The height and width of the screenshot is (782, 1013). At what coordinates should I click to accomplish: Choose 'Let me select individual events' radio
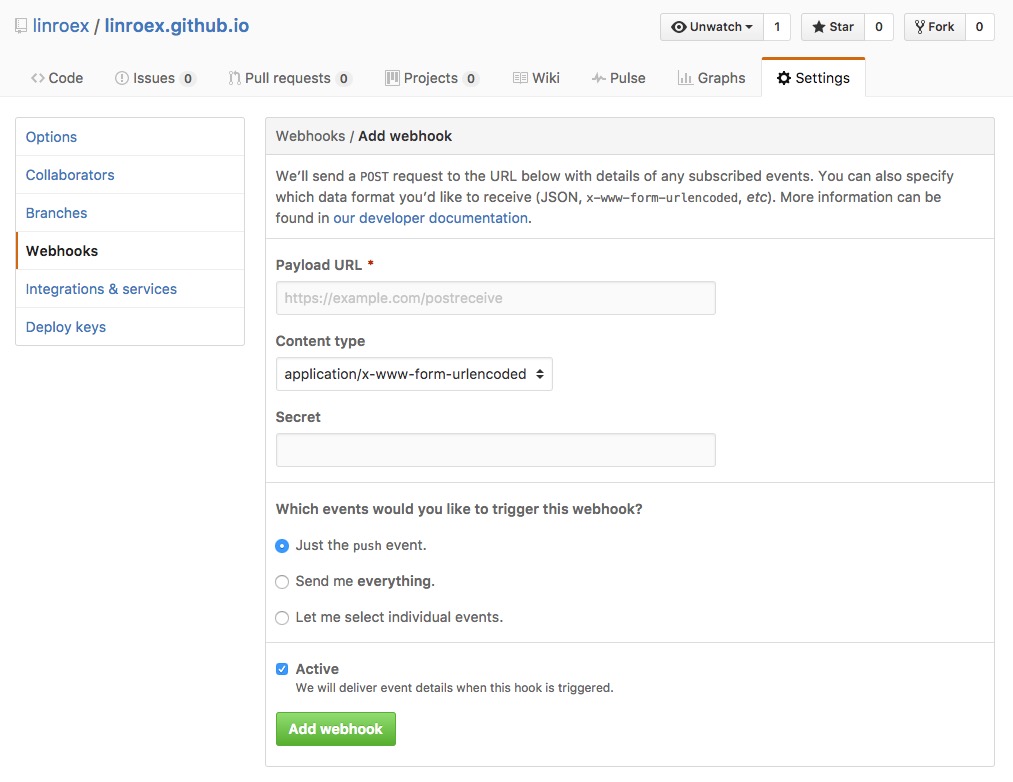282,618
